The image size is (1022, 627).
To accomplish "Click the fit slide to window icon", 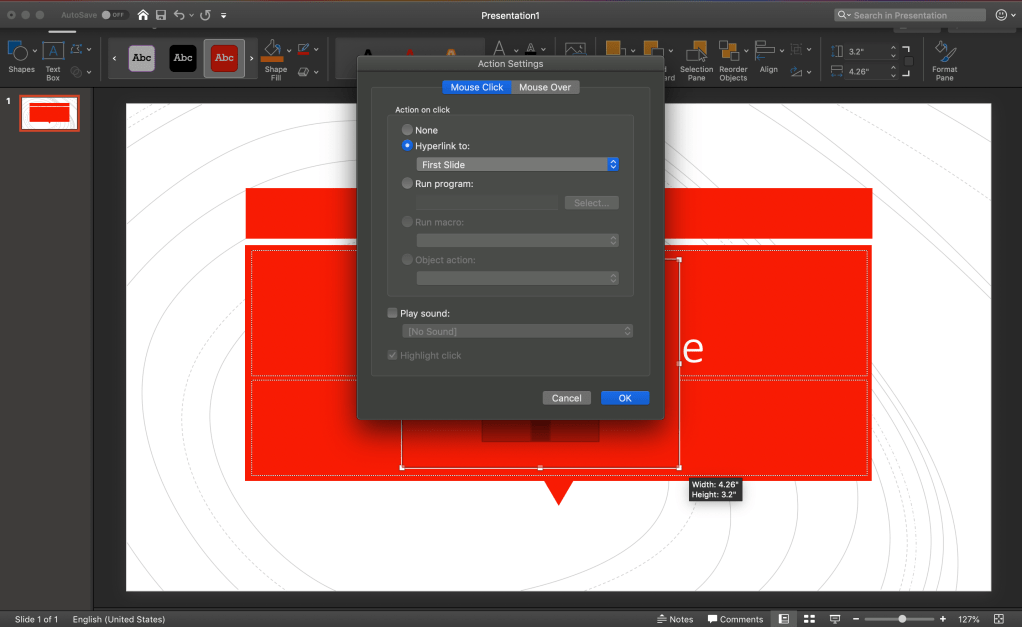I will pos(998,619).
